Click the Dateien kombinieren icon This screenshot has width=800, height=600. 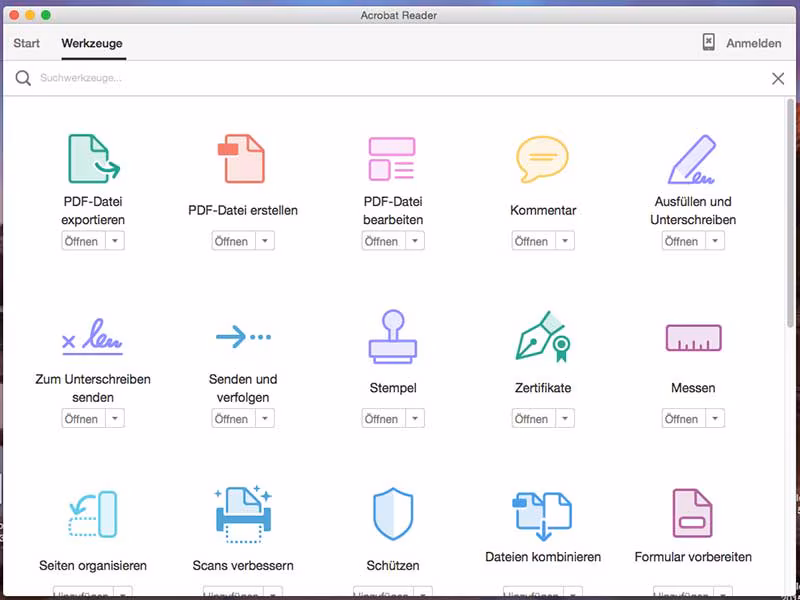[x=542, y=515]
